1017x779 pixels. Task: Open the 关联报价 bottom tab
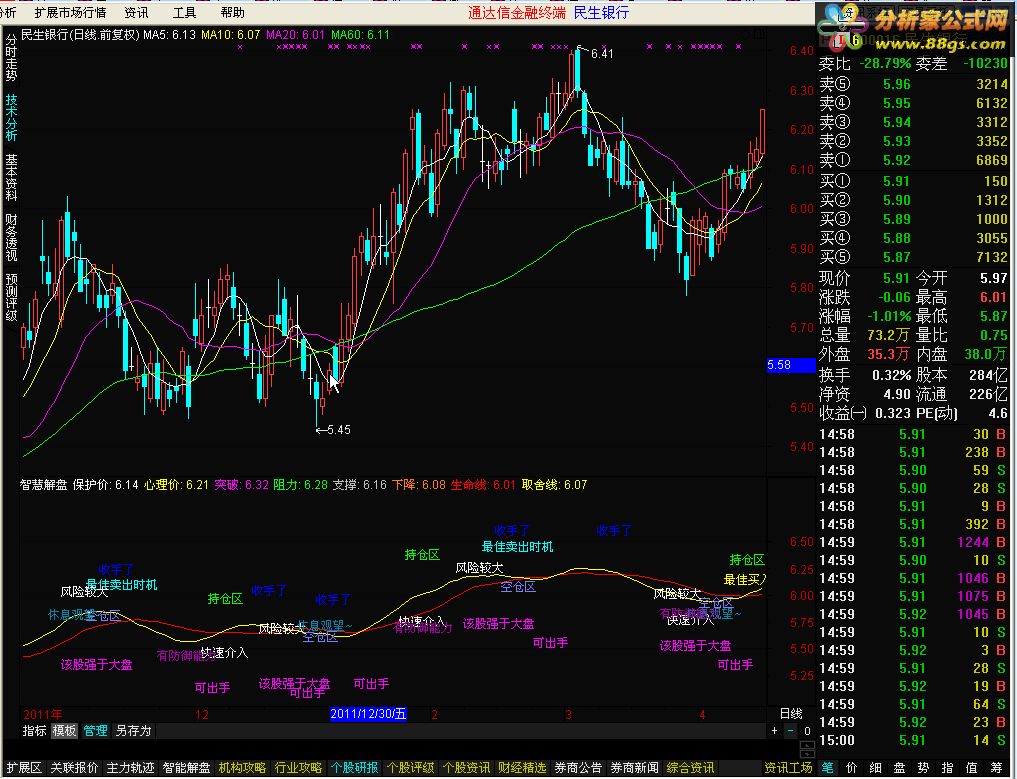(x=74, y=768)
